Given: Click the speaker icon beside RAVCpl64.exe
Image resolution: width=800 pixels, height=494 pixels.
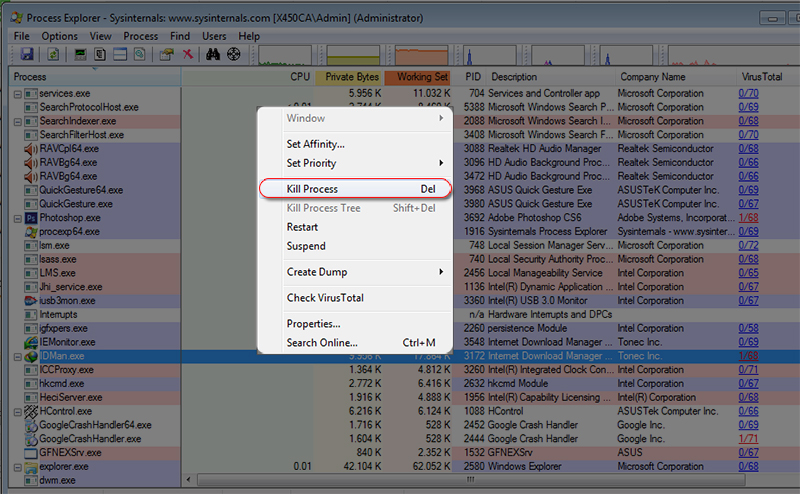Looking at the screenshot, I should point(31,149).
